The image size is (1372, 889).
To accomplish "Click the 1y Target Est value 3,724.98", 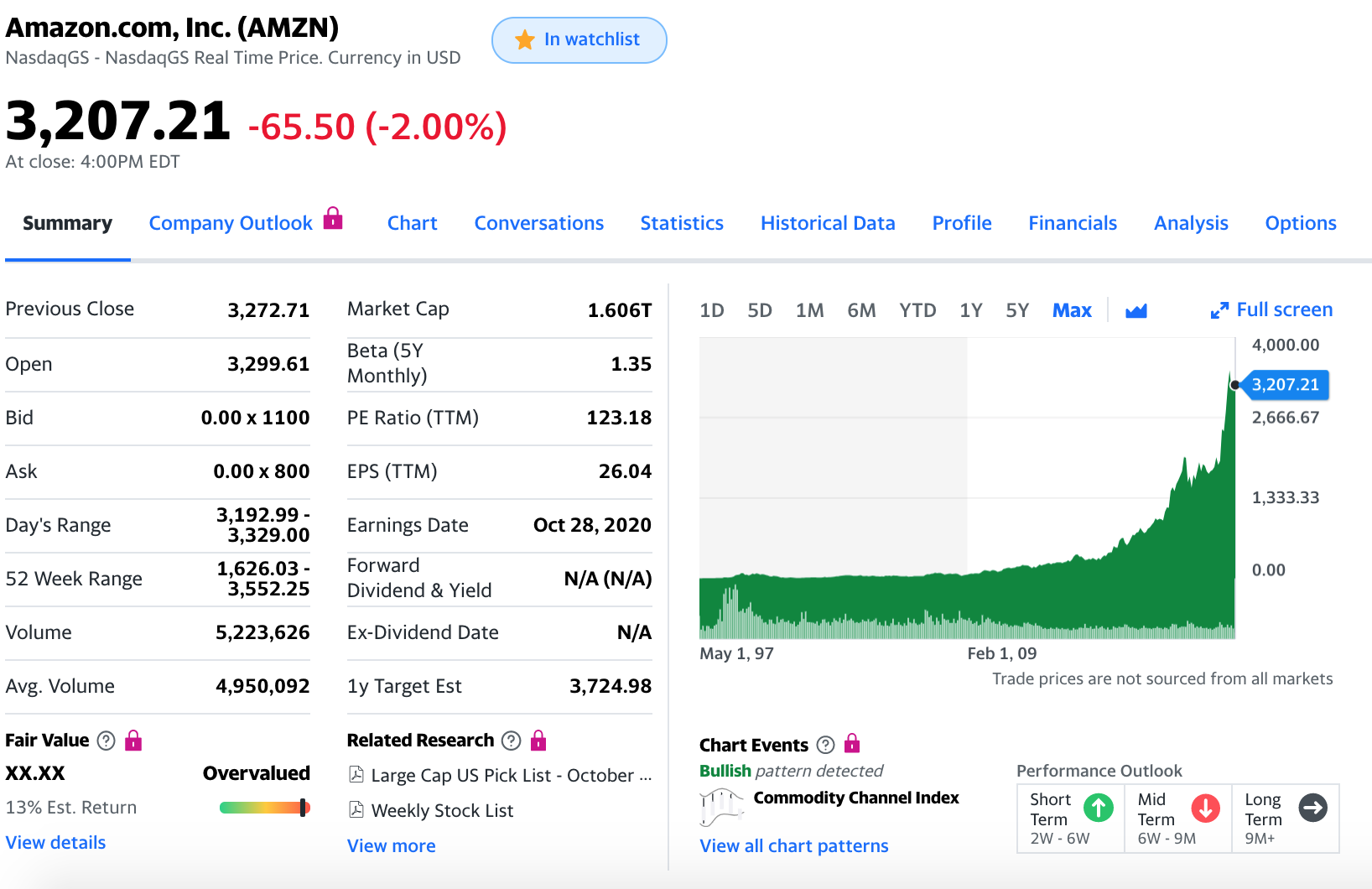I will pyautogui.click(x=611, y=686).
